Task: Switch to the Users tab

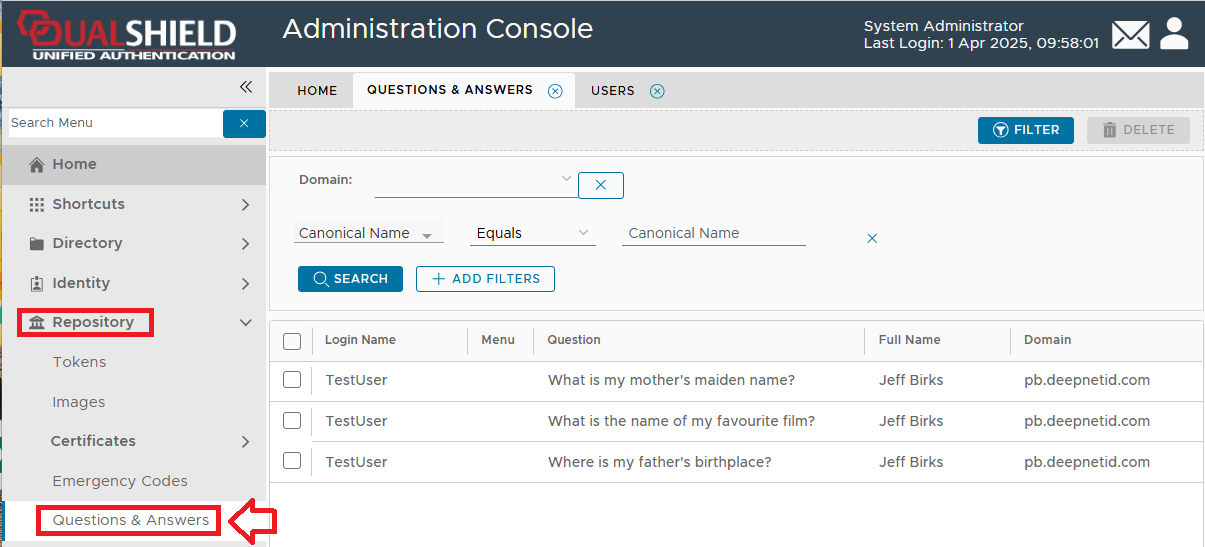Action: click(612, 91)
